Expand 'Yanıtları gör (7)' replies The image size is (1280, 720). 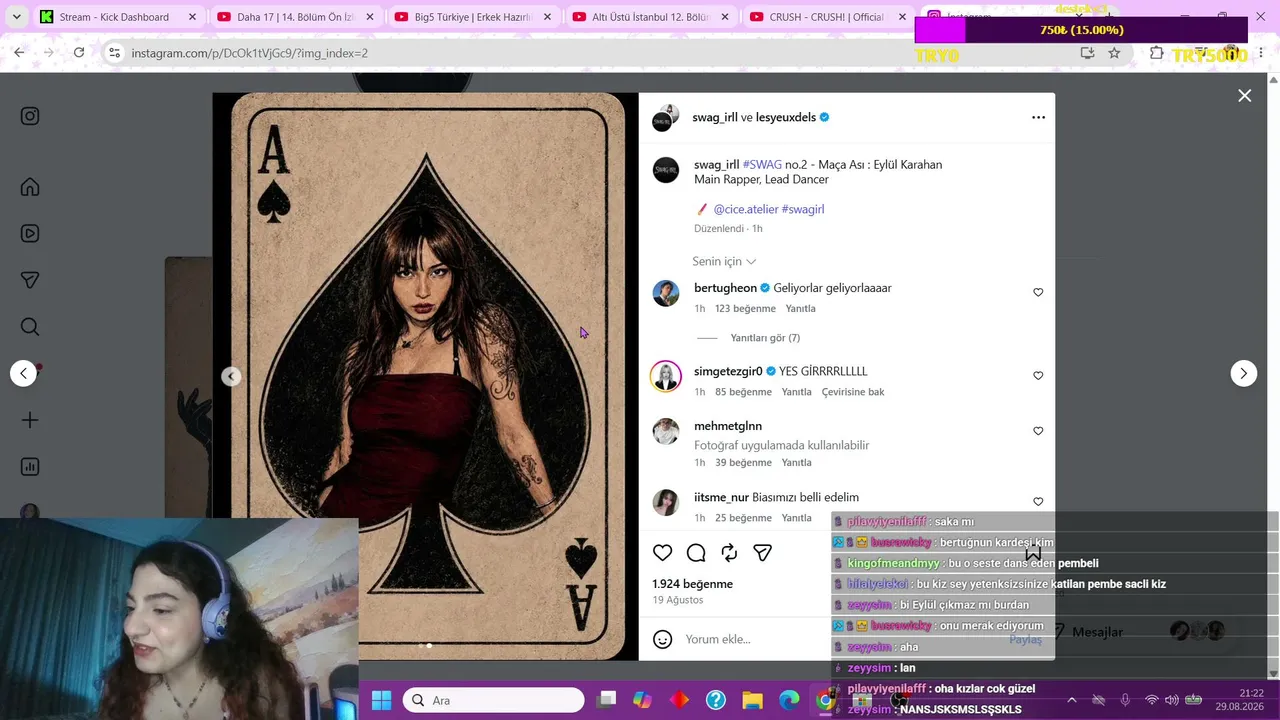(765, 338)
